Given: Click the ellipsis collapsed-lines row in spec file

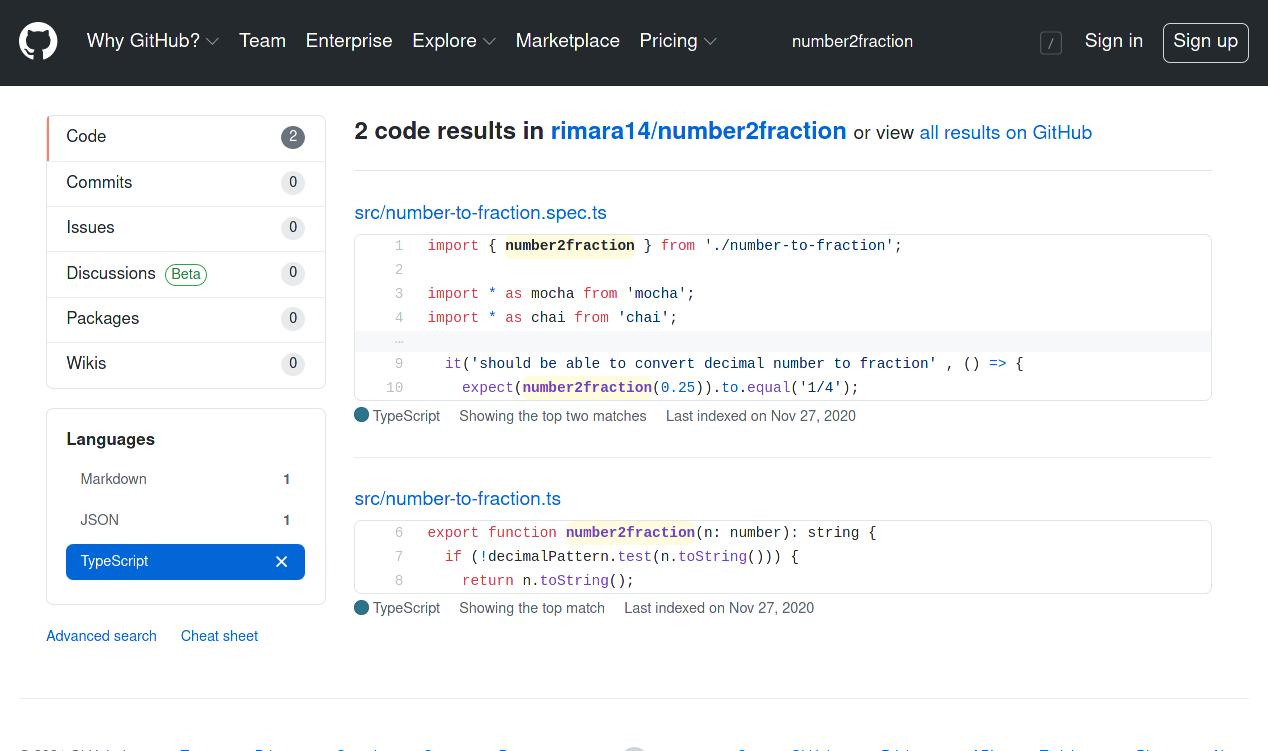Looking at the screenshot, I should coord(783,341).
